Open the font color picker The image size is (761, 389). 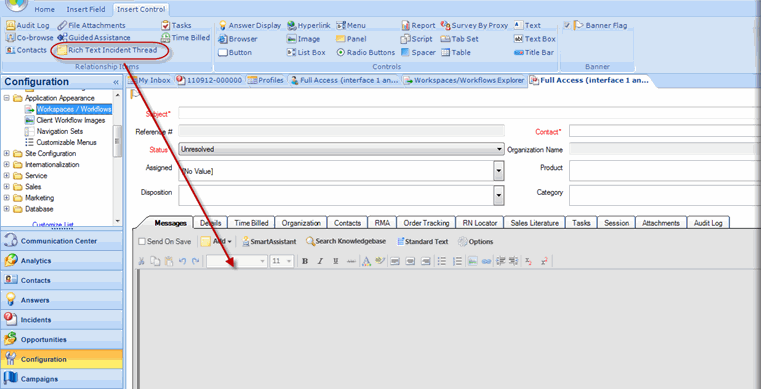366,261
